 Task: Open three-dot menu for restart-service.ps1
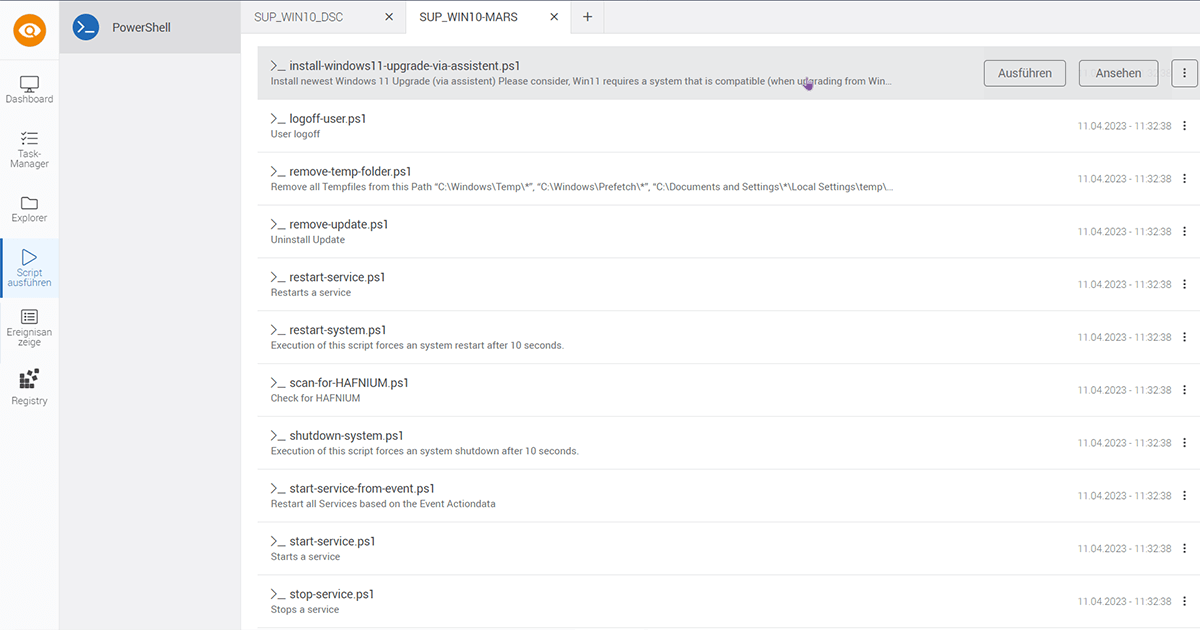tap(1184, 284)
